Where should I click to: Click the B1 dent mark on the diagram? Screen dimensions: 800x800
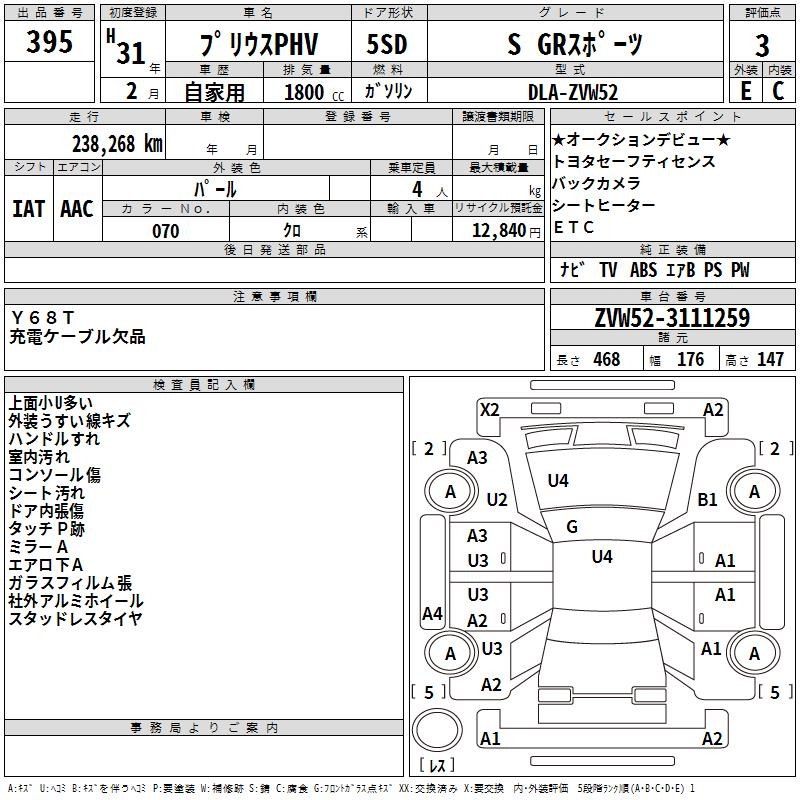coord(708,499)
